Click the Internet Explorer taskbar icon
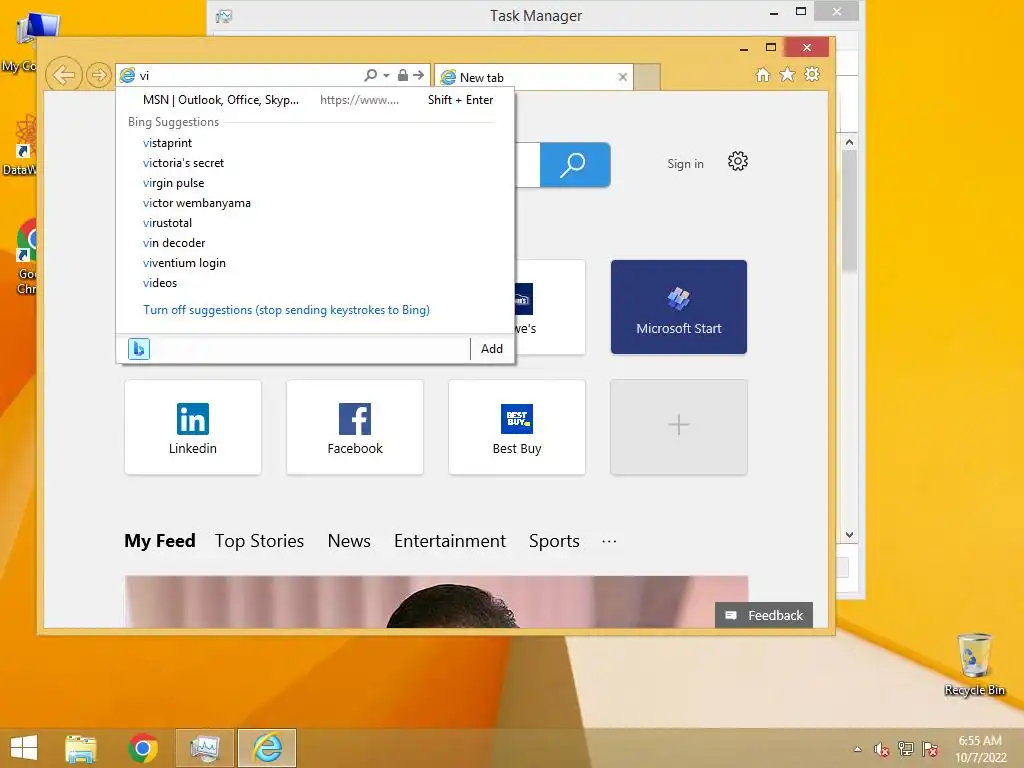Image resolution: width=1024 pixels, height=768 pixels. tap(267, 748)
